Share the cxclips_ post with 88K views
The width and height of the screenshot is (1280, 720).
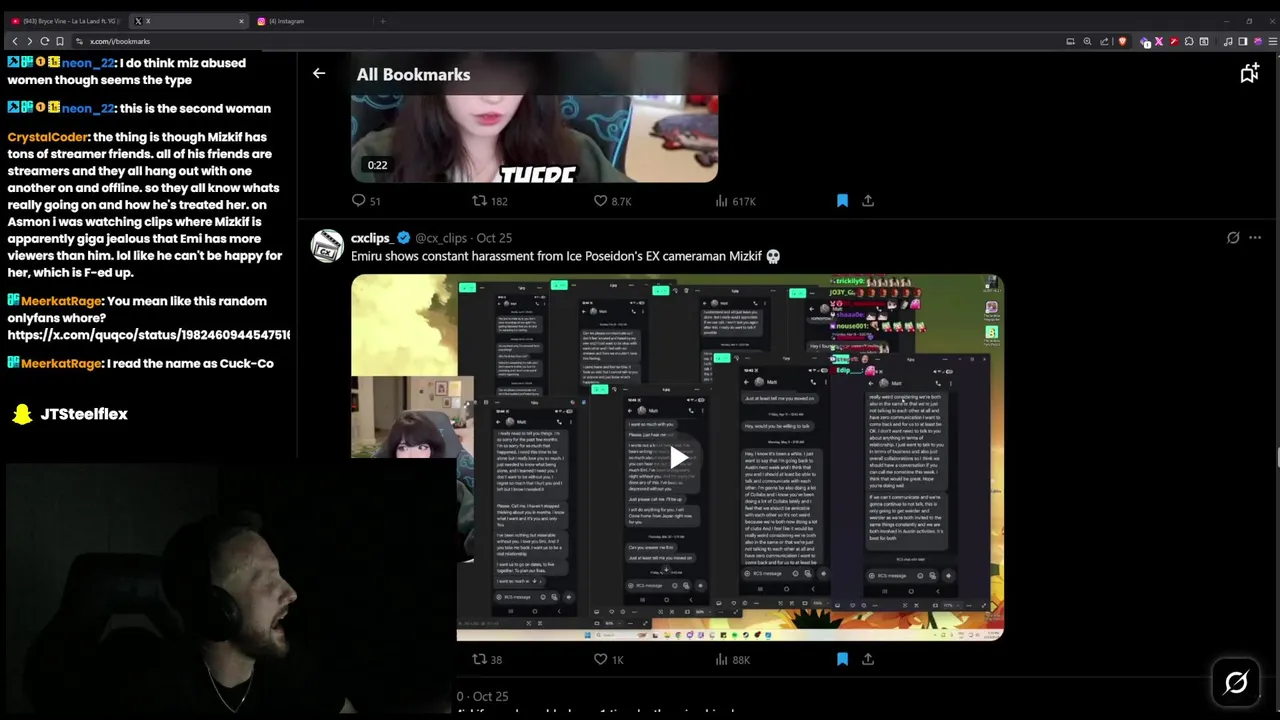pos(868,659)
